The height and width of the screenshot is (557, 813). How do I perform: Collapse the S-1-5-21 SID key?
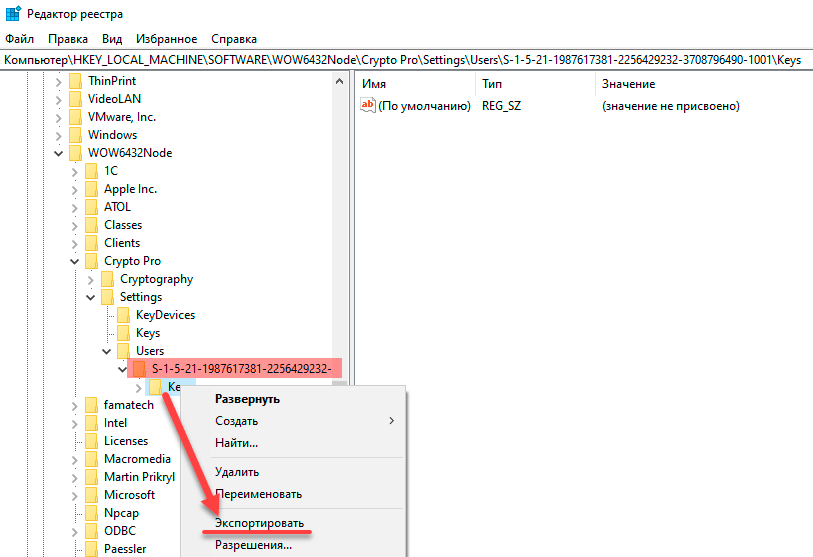[x=122, y=369]
